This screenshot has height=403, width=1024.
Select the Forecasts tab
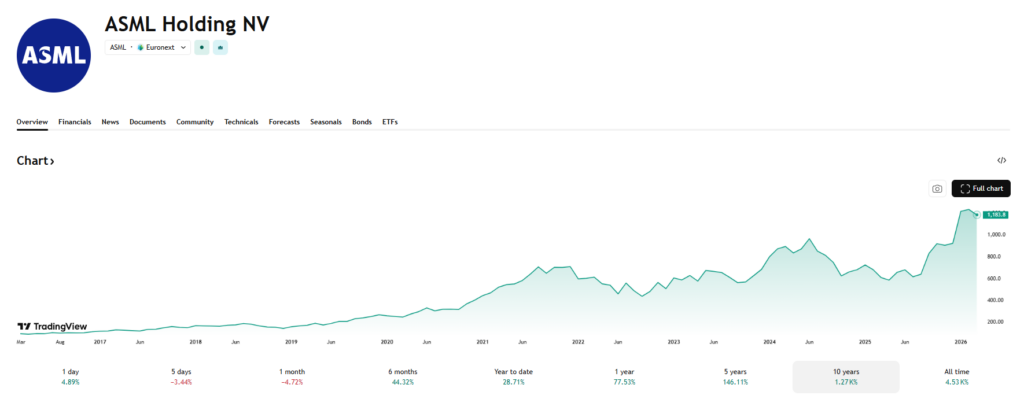pyautogui.click(x=284, y=122)
